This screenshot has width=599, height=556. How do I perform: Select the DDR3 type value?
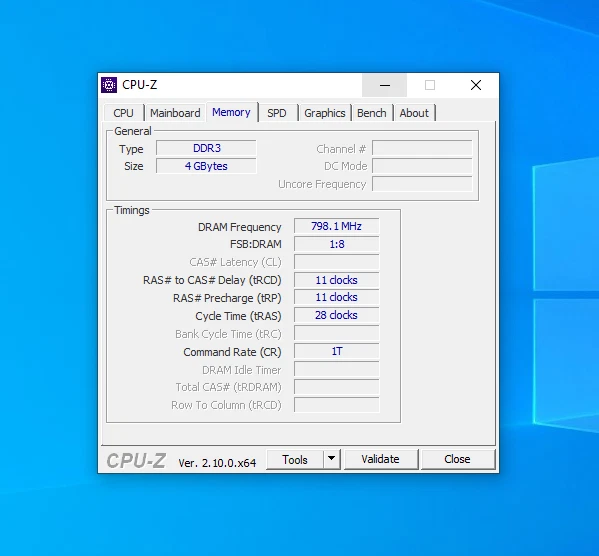pyautogui.click(x=206, y=148)
